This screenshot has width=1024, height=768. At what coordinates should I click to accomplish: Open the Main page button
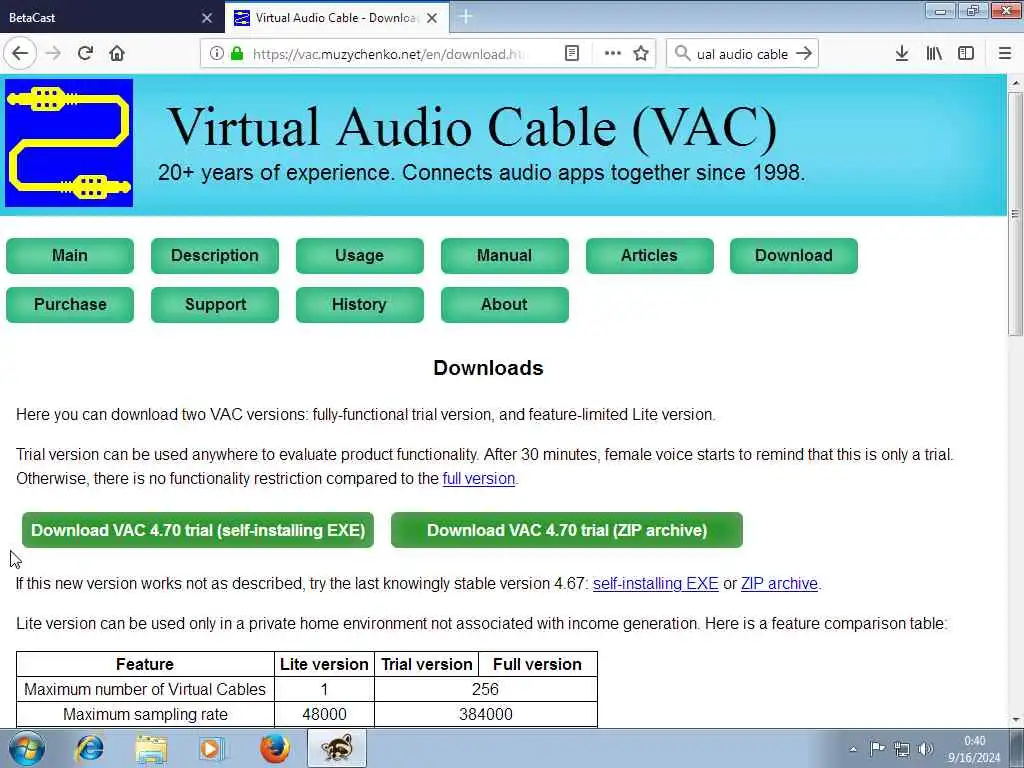click(70, 255)
